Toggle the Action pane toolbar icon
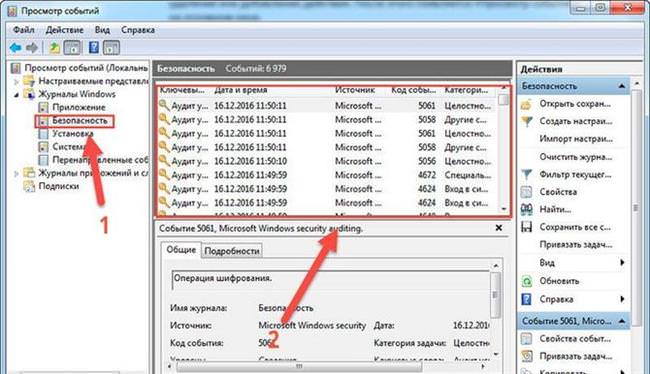This screenshot has width=650, height=374. 111,48
